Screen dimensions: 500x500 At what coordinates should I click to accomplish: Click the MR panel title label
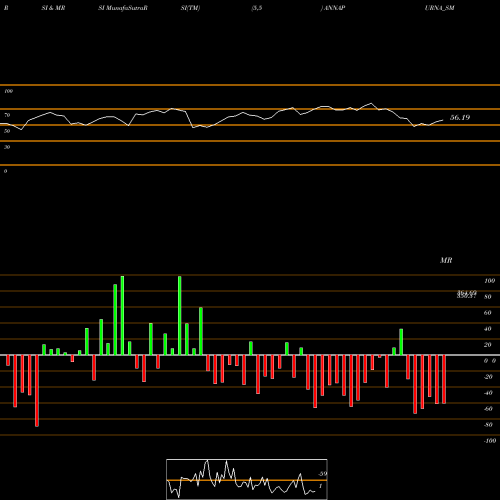point(446,260)
